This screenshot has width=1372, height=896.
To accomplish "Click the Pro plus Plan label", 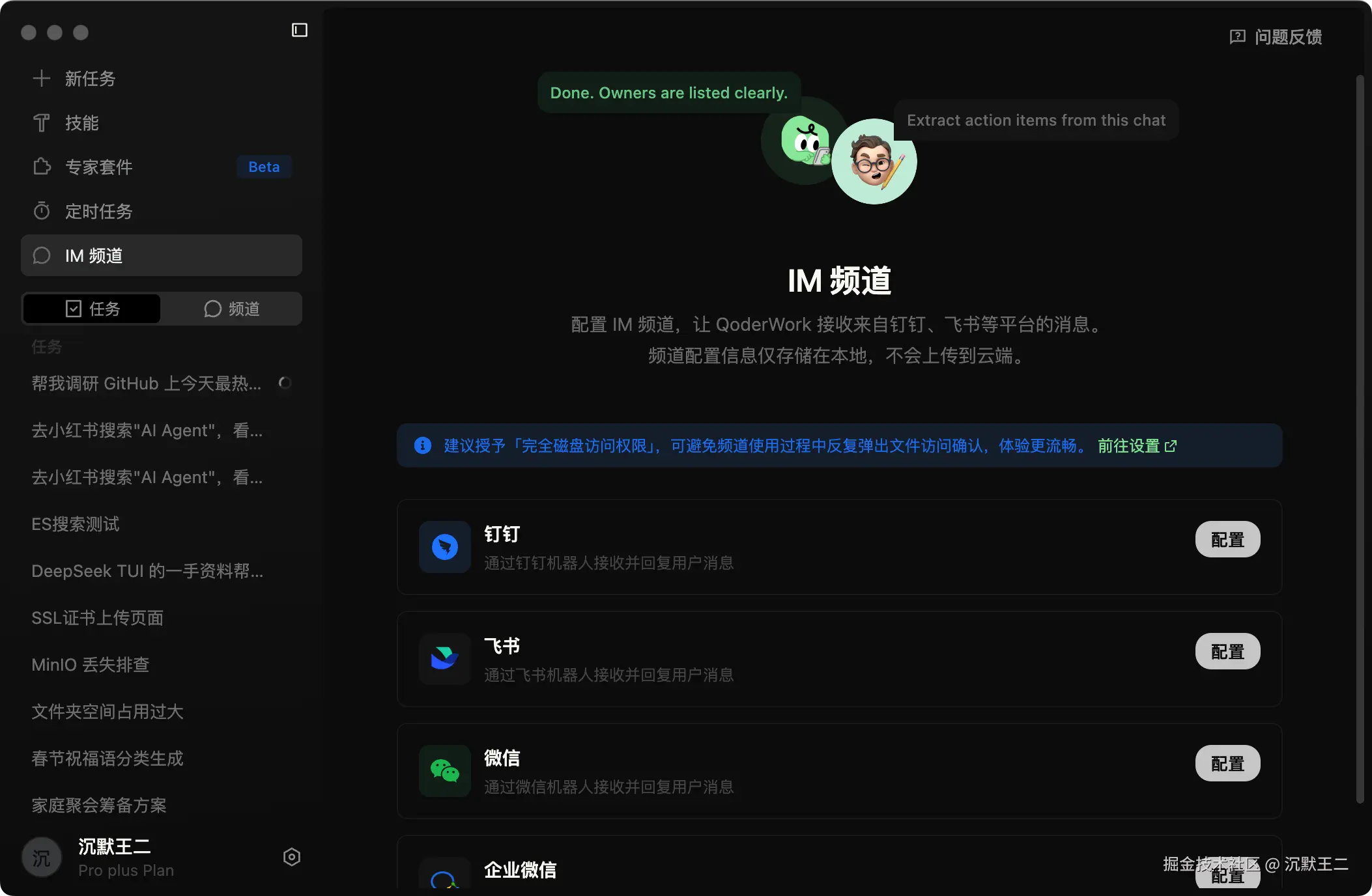I will coord(126,871).
